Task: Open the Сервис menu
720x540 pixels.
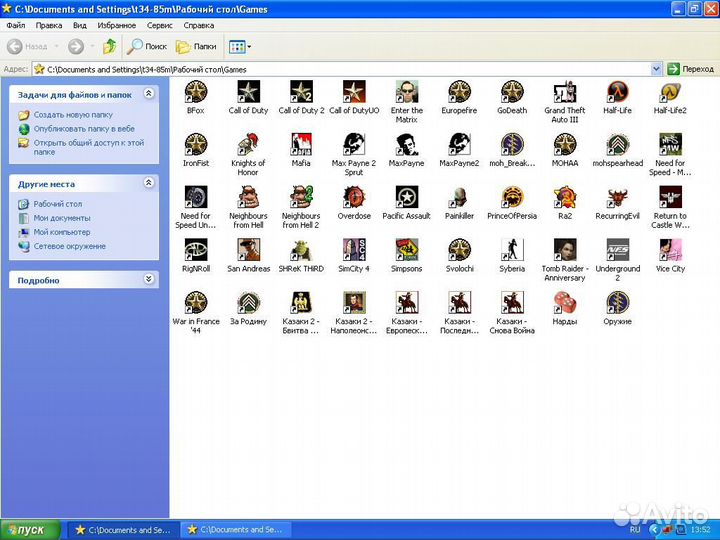Action: pyautogui.click(x=159, y=25)
